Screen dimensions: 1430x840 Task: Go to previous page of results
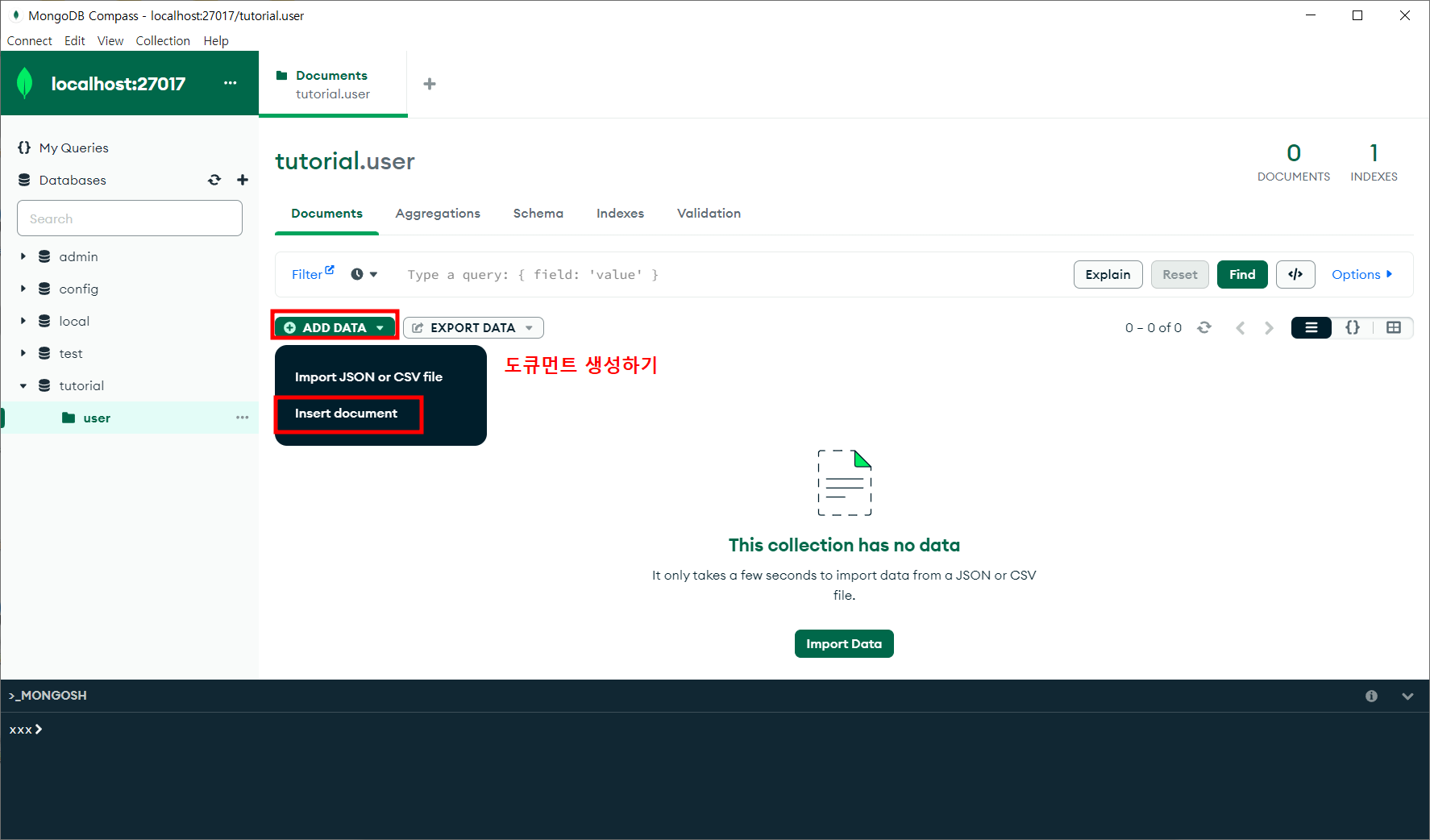[x=1241, y=327]
